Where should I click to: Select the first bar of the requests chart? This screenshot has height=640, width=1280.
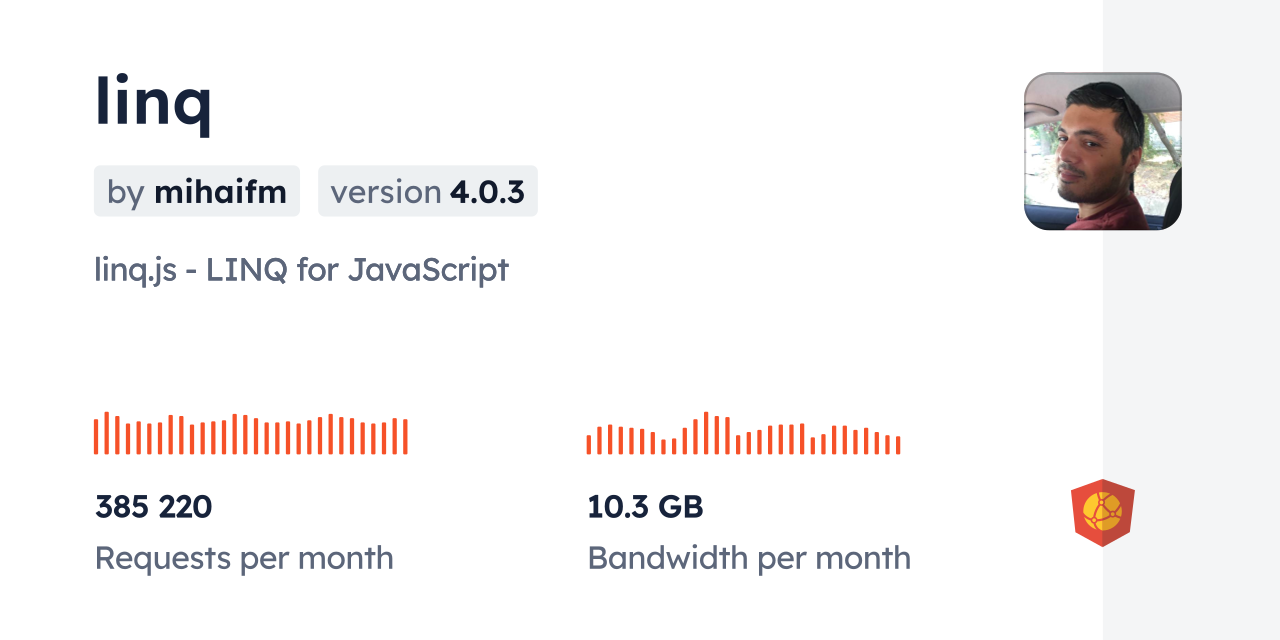click(96, 437)
